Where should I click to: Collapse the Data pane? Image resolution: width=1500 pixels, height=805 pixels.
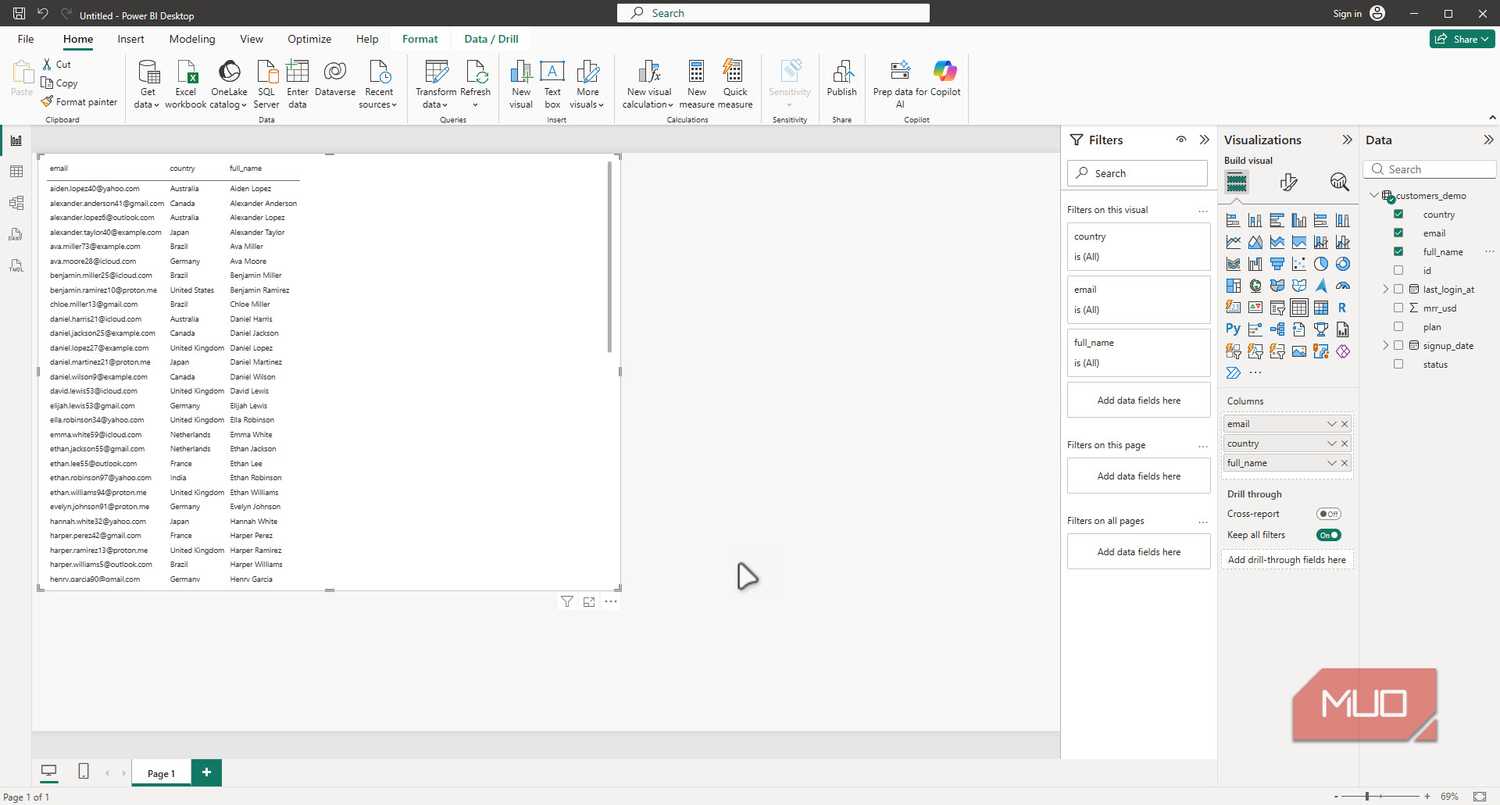1489,140
